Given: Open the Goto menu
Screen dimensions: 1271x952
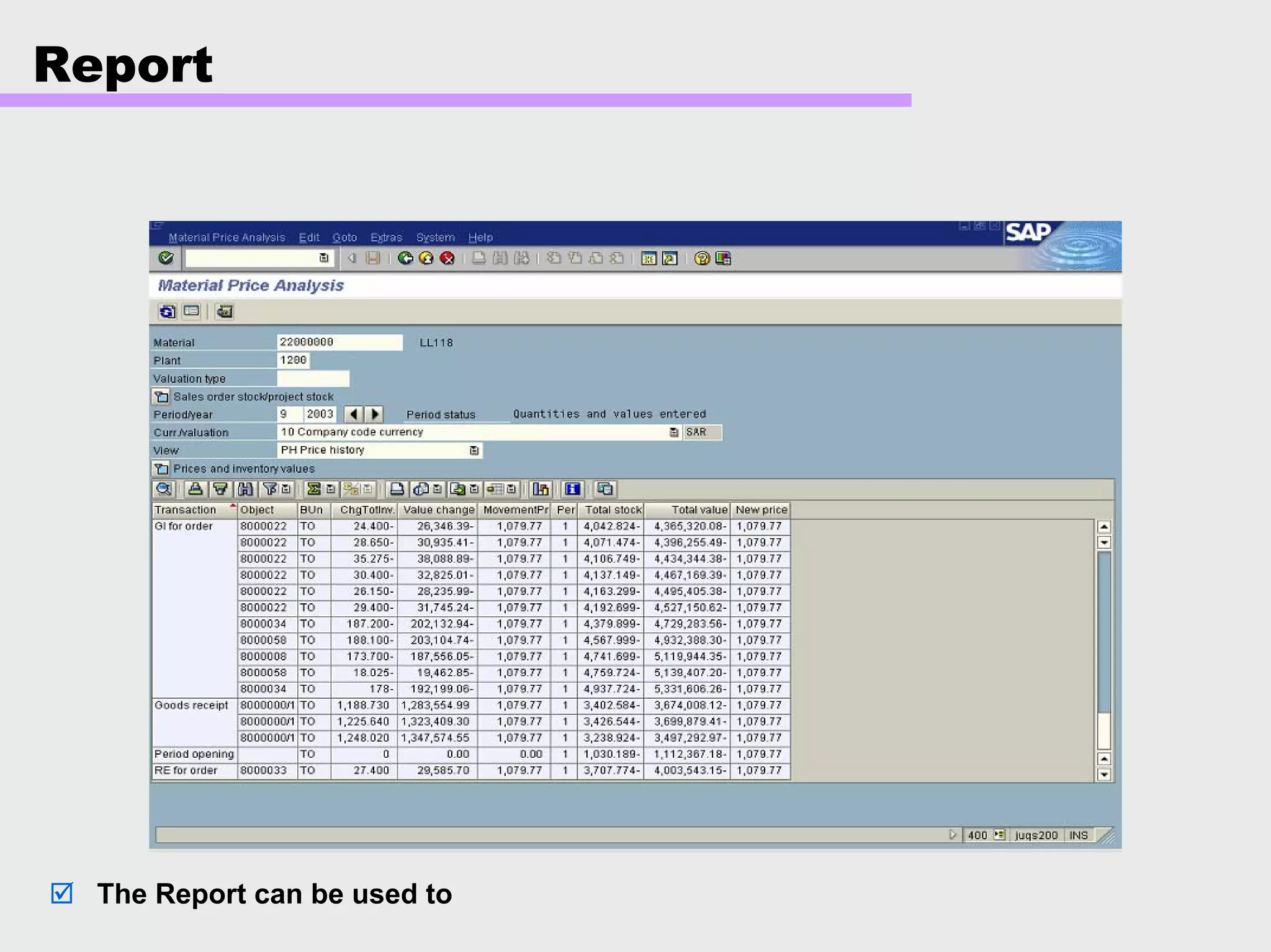Looking at the screenshot, I should pos(344,237).
